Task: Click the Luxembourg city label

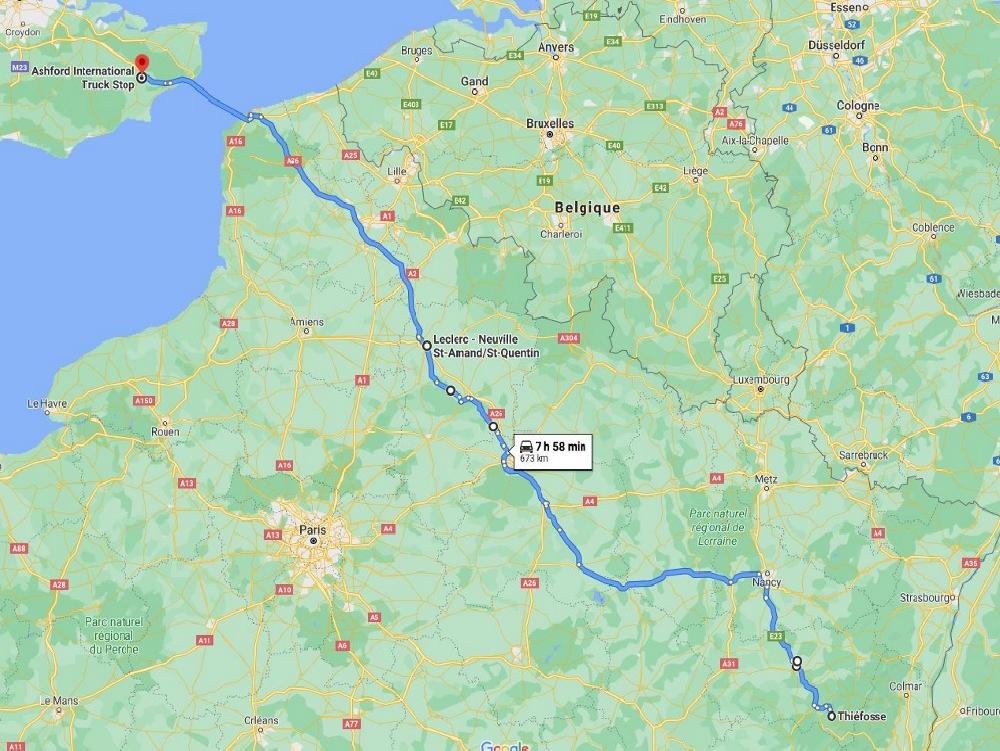Action: pyautogui.click(x=761, y=379)
